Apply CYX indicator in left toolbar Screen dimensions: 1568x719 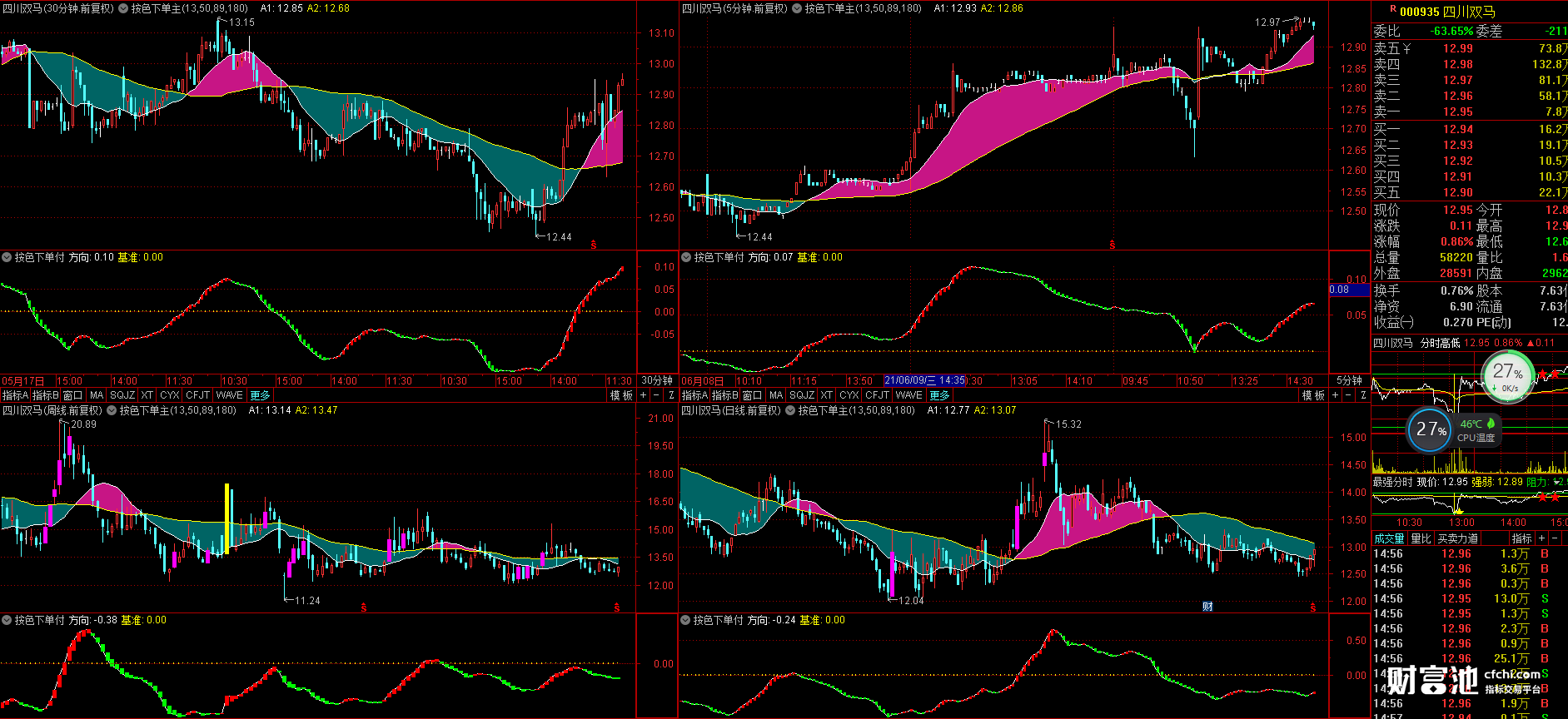(x=170, y=395)
